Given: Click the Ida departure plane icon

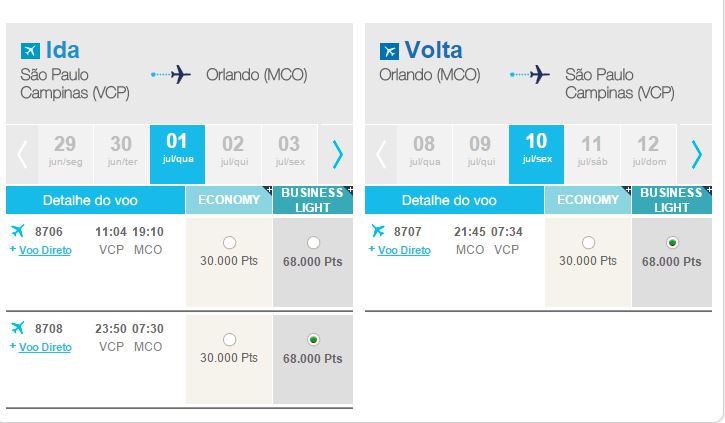Looking at the screenshot, I should (x=30, y=50).
